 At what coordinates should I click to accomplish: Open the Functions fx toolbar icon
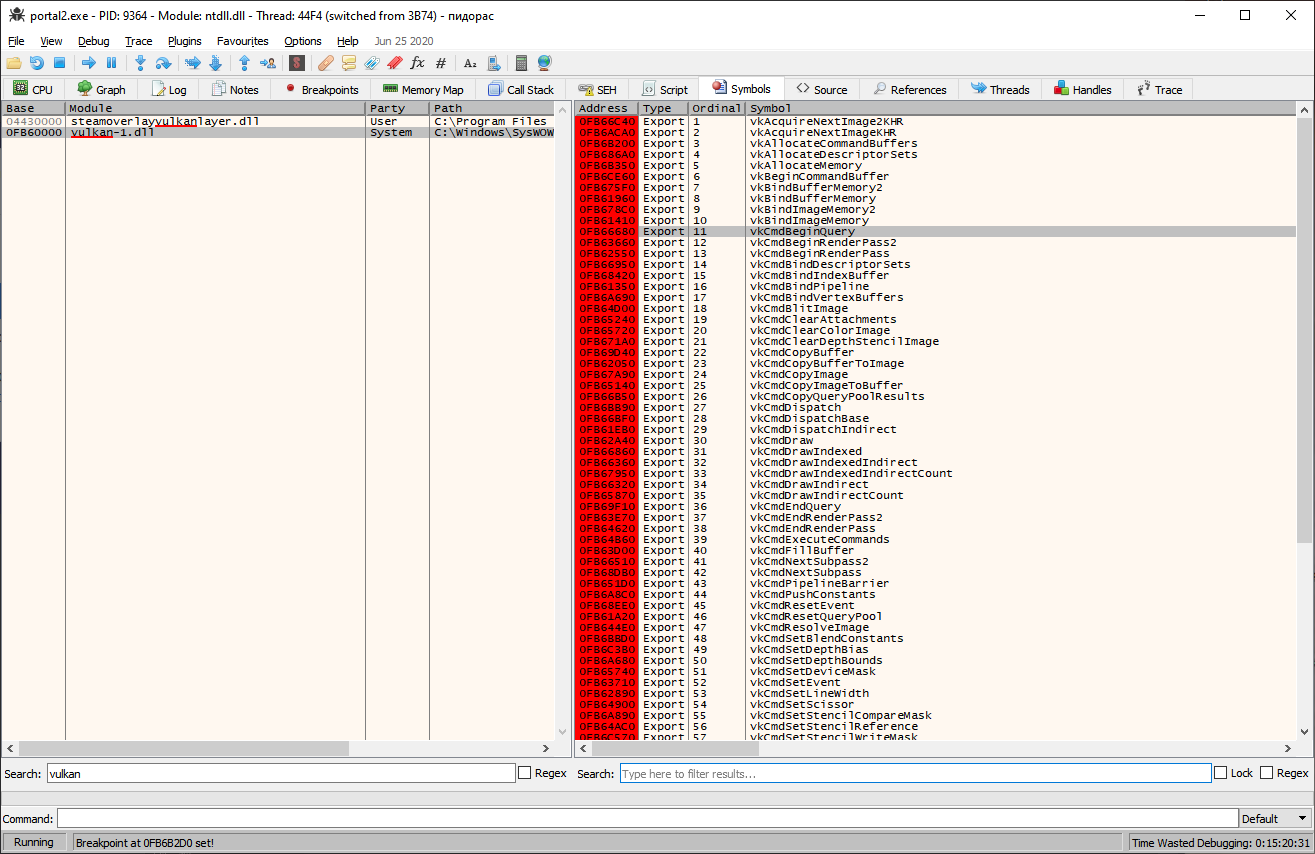coord(417,63)
